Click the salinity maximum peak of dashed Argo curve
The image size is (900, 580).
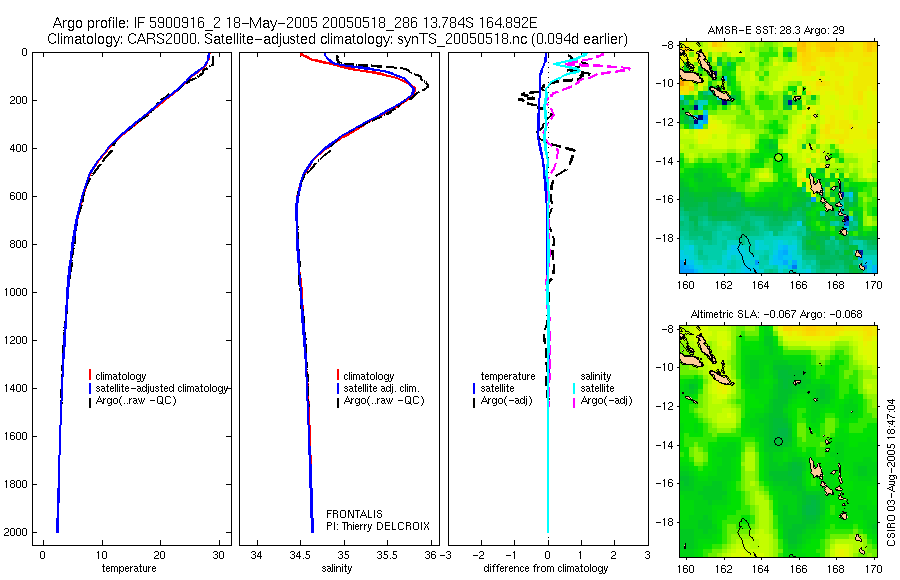tap(428, 87)
